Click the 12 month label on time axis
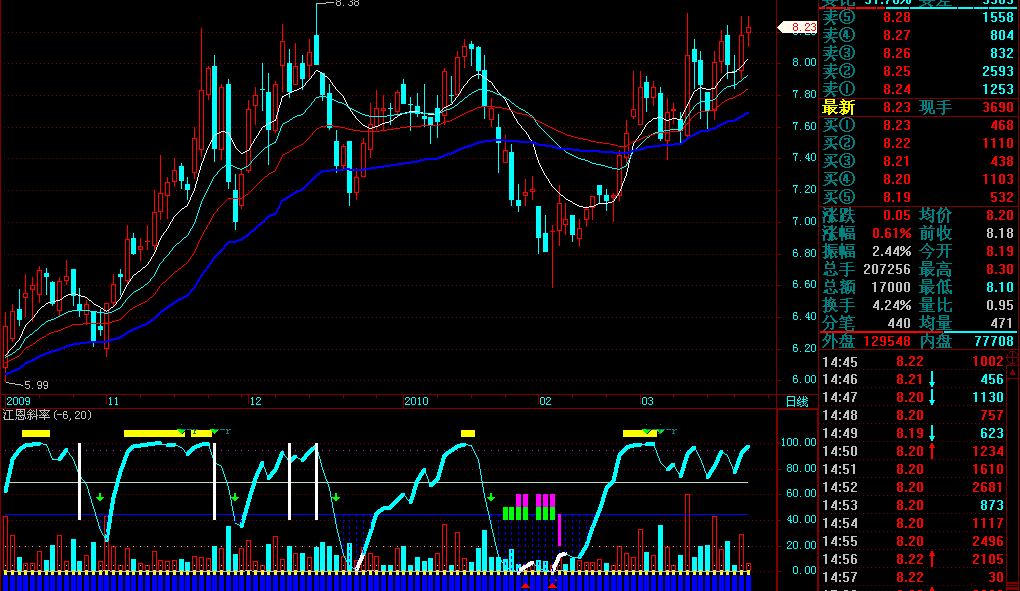Viewport: 1020px width, 591px height. point(256,401)
